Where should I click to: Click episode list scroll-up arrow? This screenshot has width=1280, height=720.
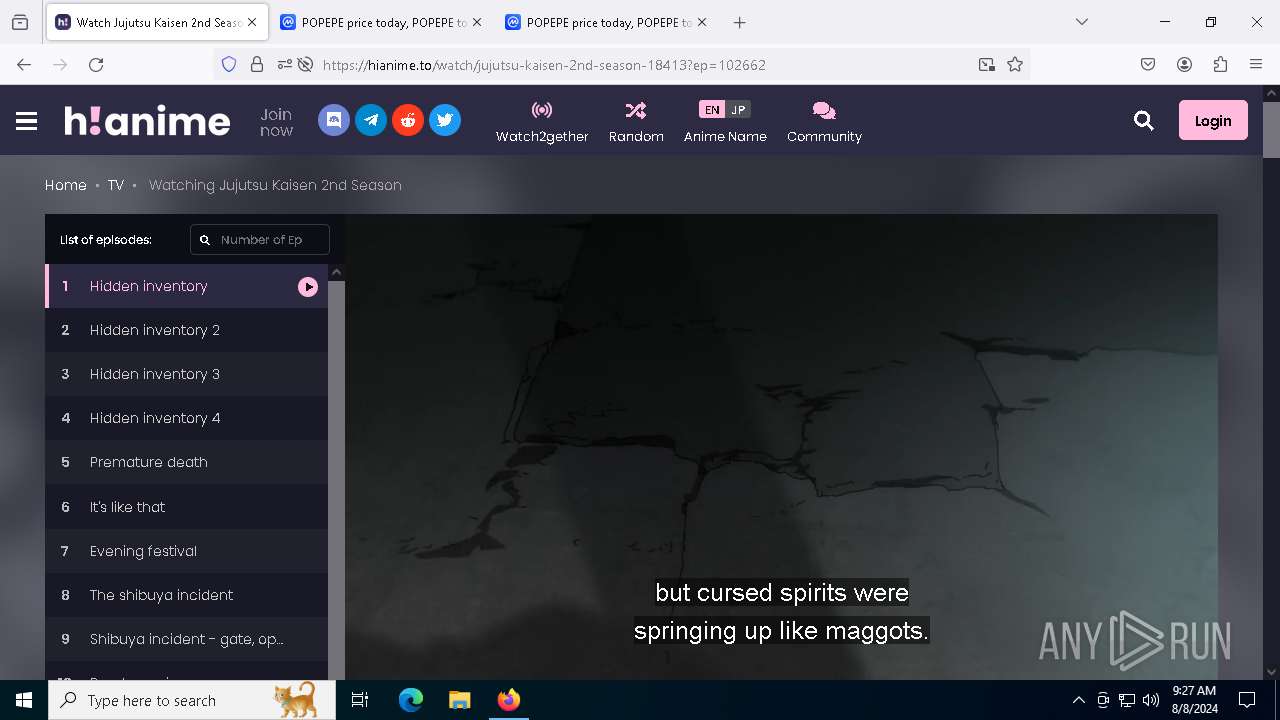tap(337, 272)
